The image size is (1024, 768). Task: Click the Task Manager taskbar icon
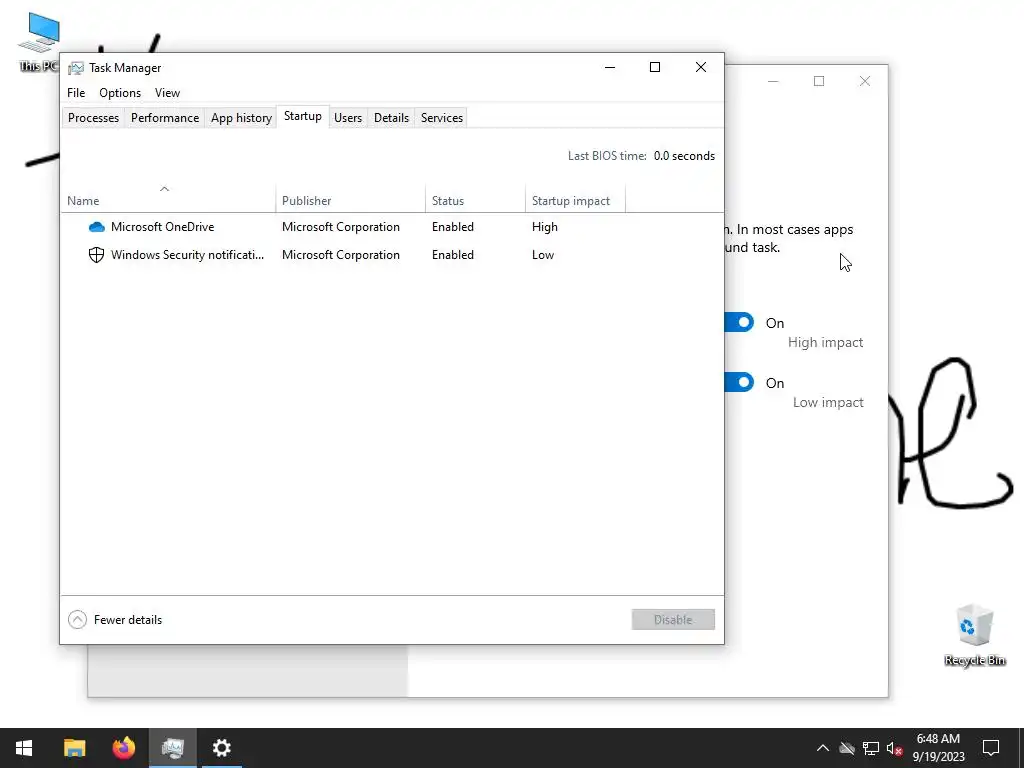pyautogui.click(x=172, y=748)
